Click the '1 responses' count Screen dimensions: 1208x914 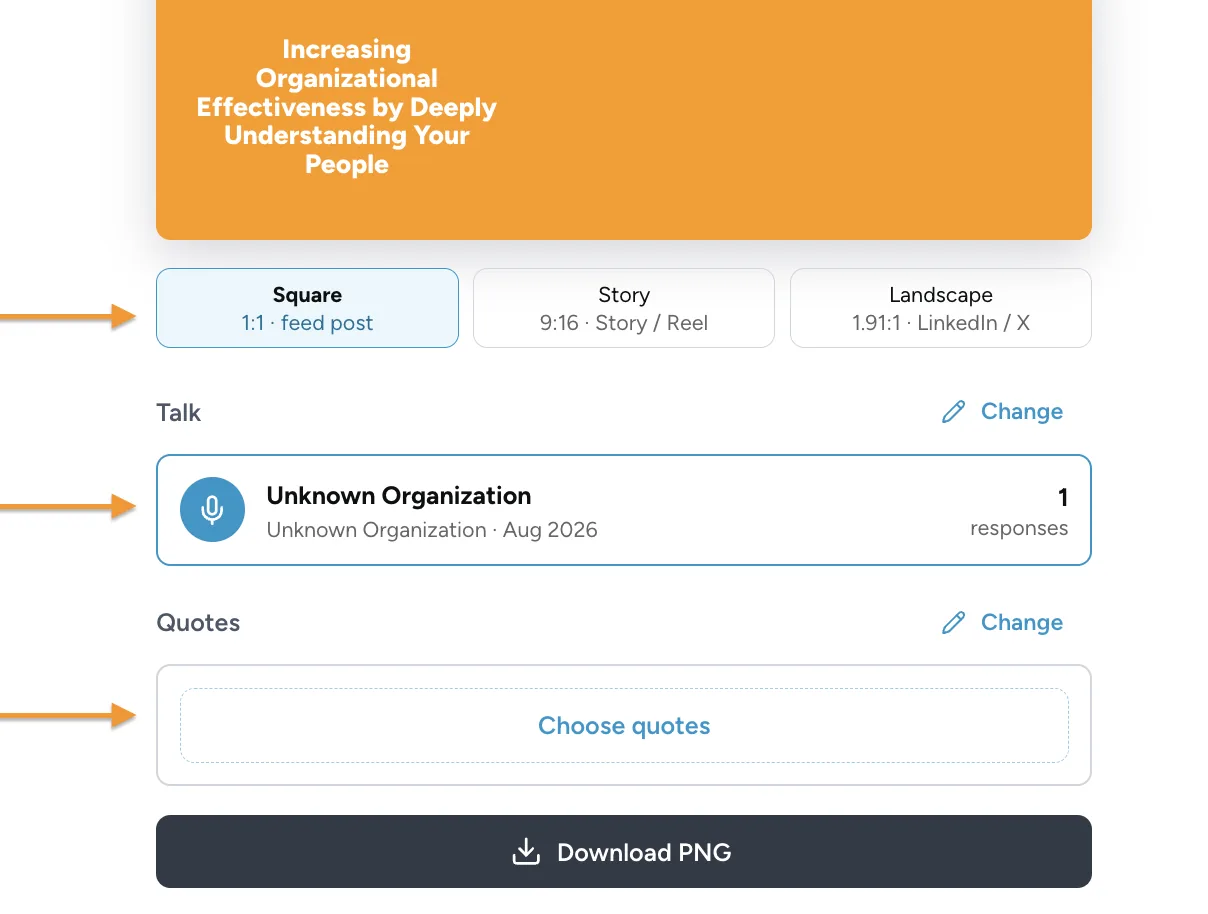pos(1019,511)
